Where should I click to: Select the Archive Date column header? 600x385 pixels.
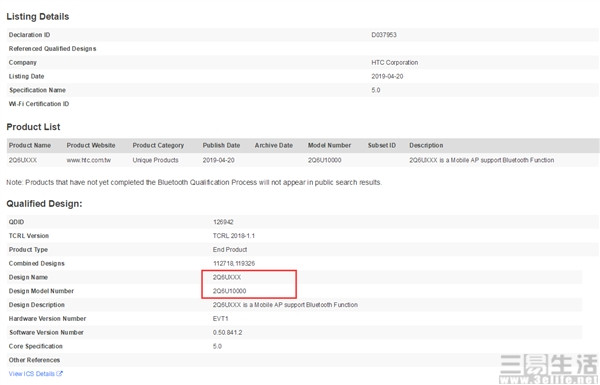[x=274, y=145]
